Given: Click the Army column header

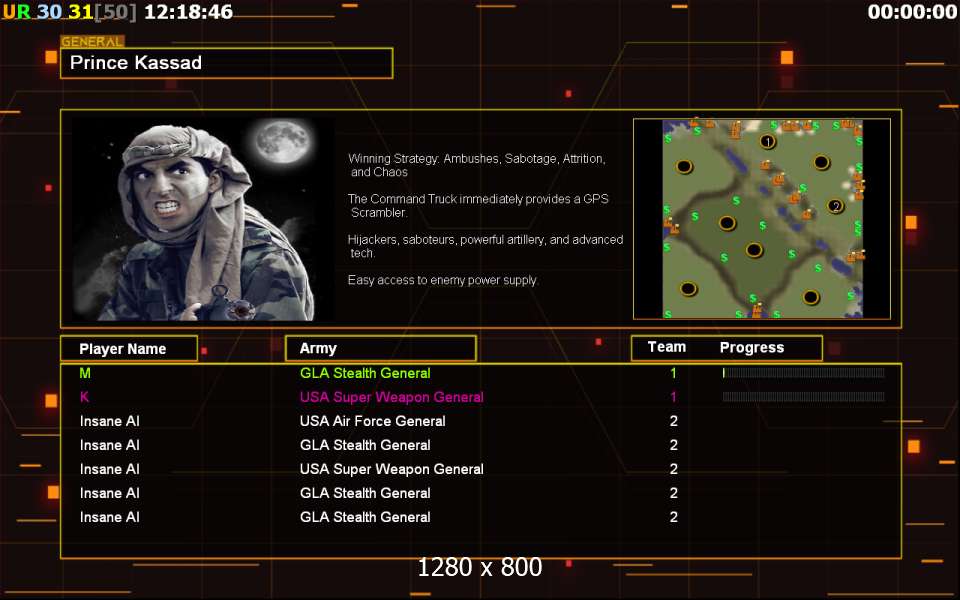Looking at the screenshot, I should pos(380,348).
